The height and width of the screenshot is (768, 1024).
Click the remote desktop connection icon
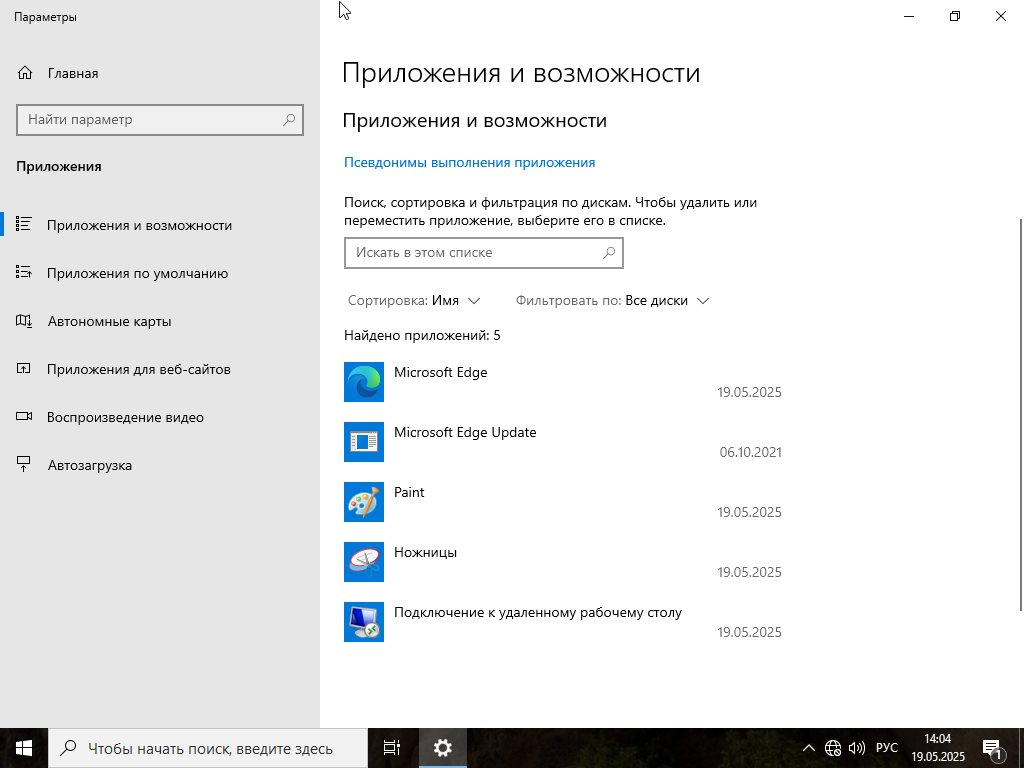[364, 622]
